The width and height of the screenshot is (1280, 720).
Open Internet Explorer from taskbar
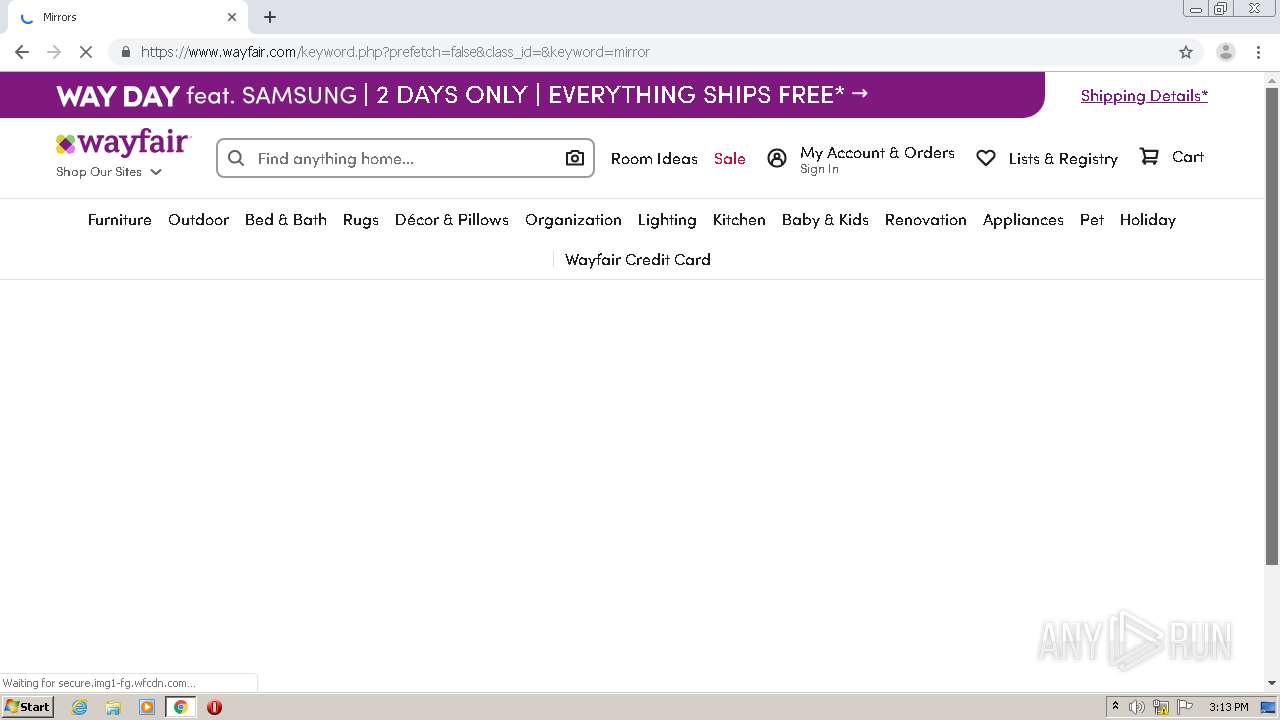(x=80, y=707)
